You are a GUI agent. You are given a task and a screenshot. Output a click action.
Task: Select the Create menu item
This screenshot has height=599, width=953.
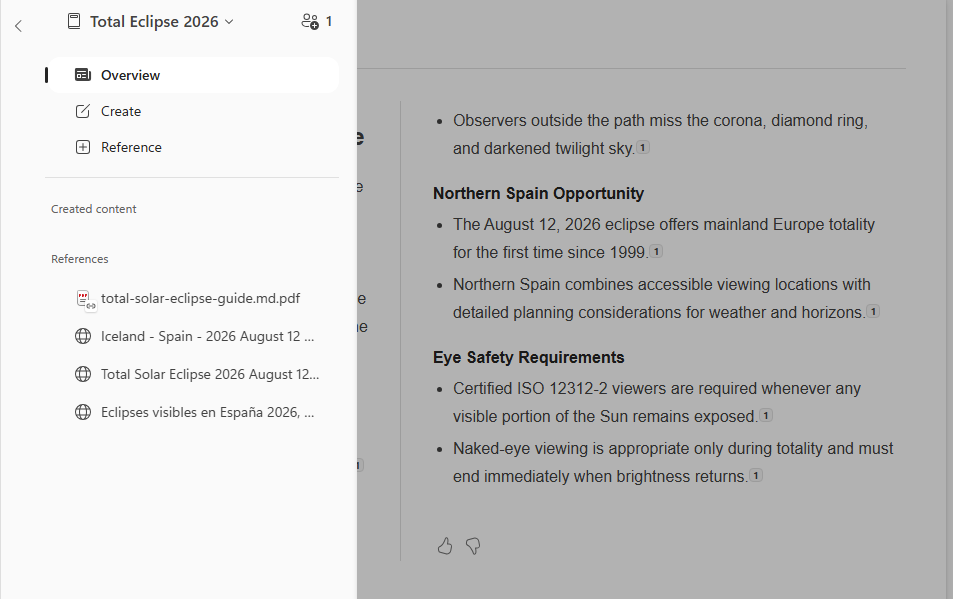(193, 111)
